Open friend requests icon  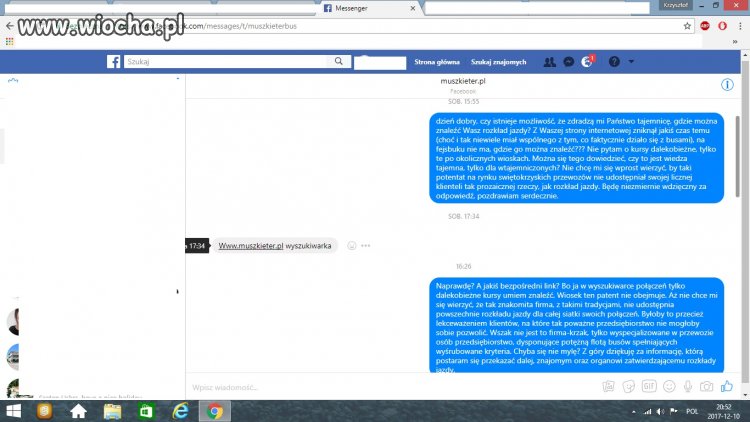[x=550, y=62]
